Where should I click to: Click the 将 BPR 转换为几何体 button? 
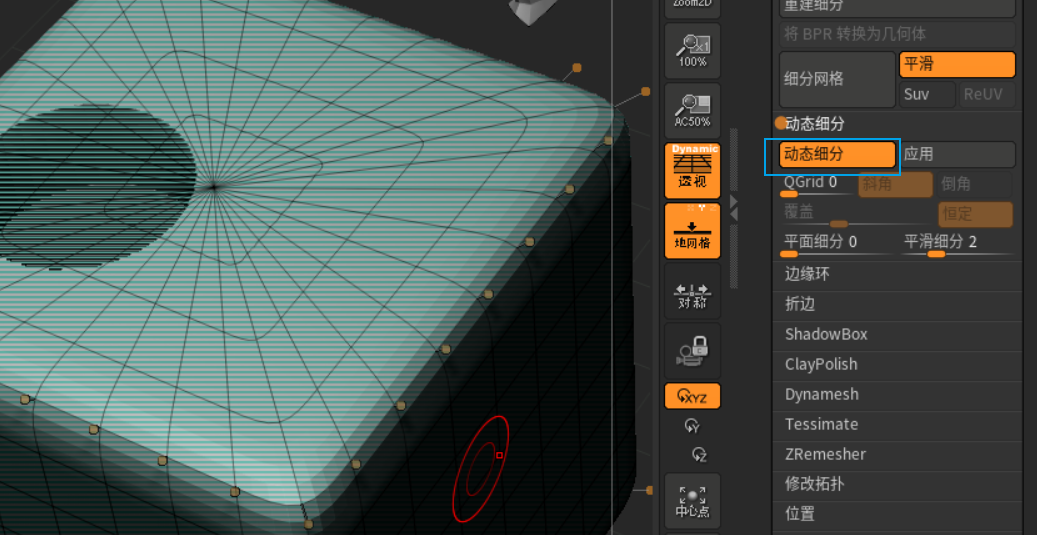coord(897,34)
